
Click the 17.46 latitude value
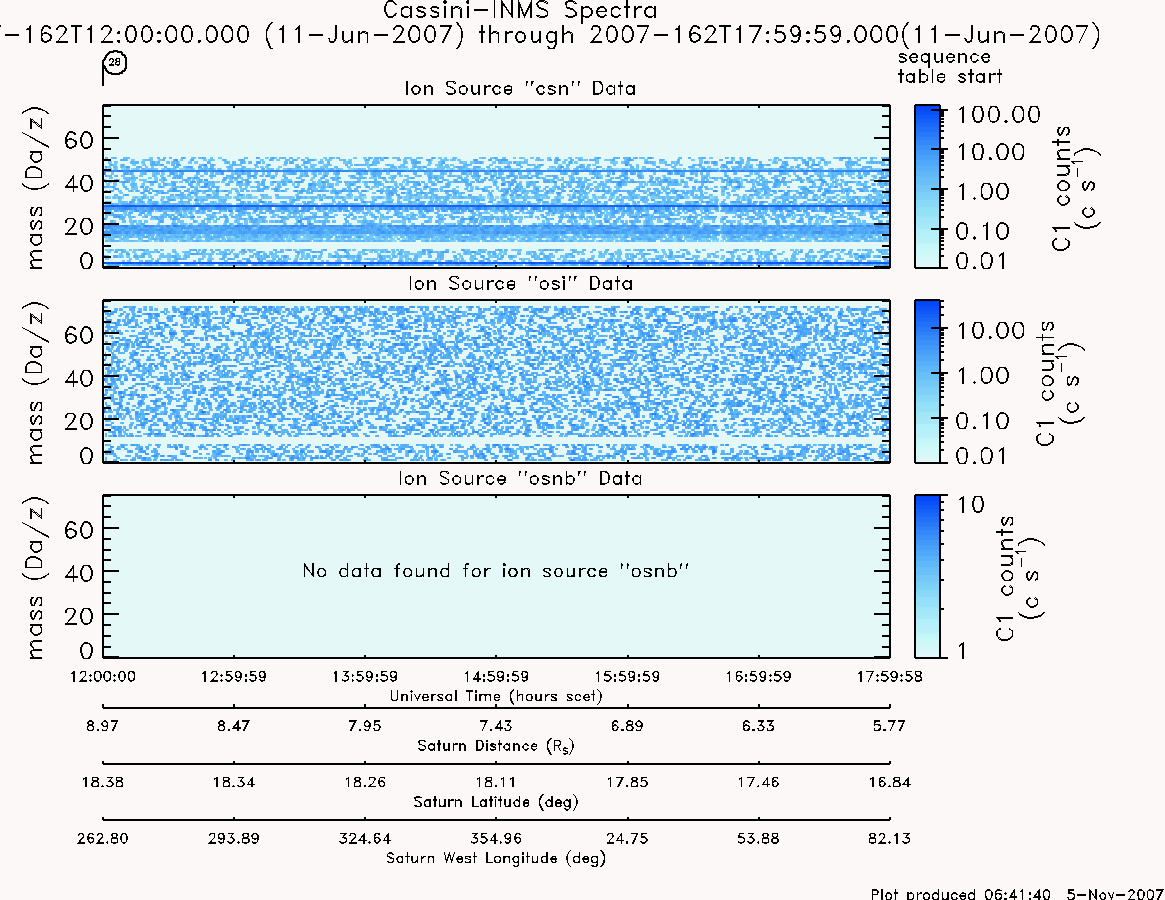coord(758,783)
